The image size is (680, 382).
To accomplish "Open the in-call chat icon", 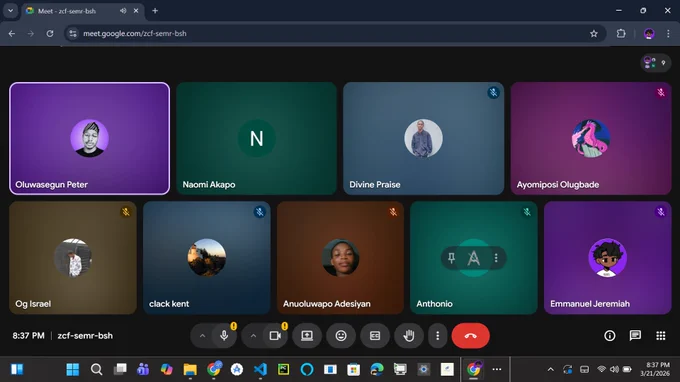I will point(635,336).
